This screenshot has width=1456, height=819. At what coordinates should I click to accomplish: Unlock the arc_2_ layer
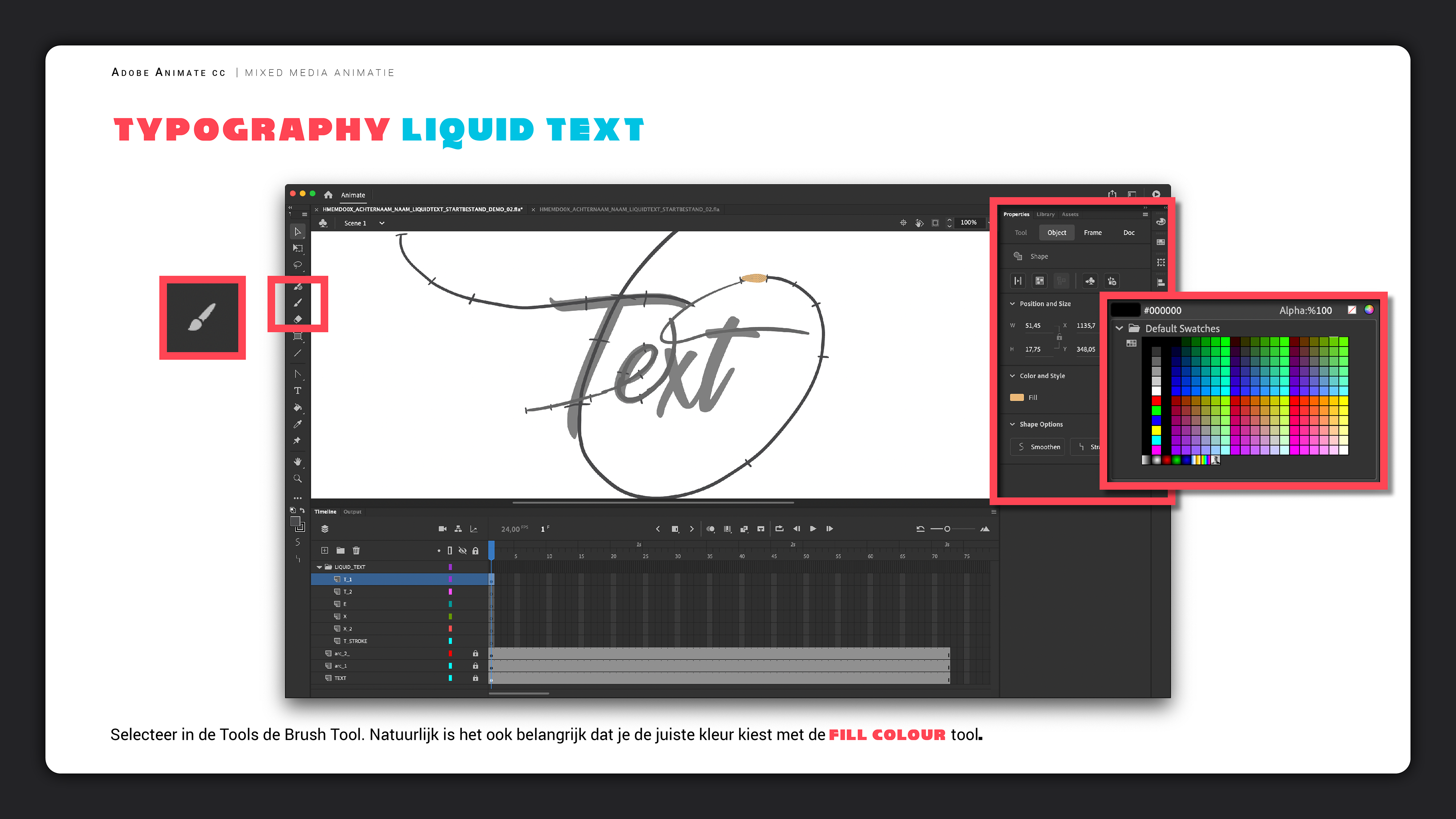(475, 653)
